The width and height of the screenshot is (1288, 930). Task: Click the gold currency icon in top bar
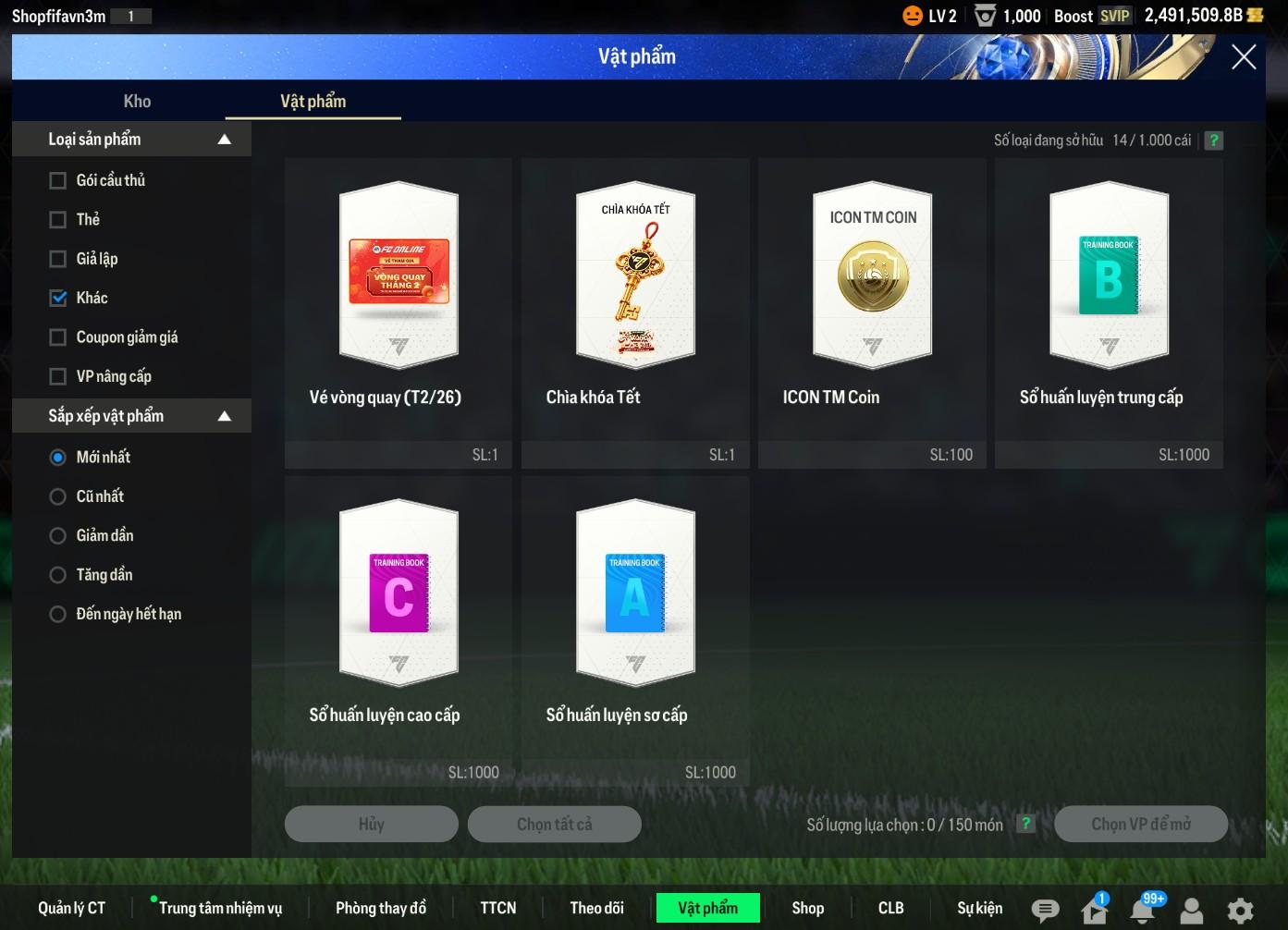pyautogui.click(x=1255, y=16)
